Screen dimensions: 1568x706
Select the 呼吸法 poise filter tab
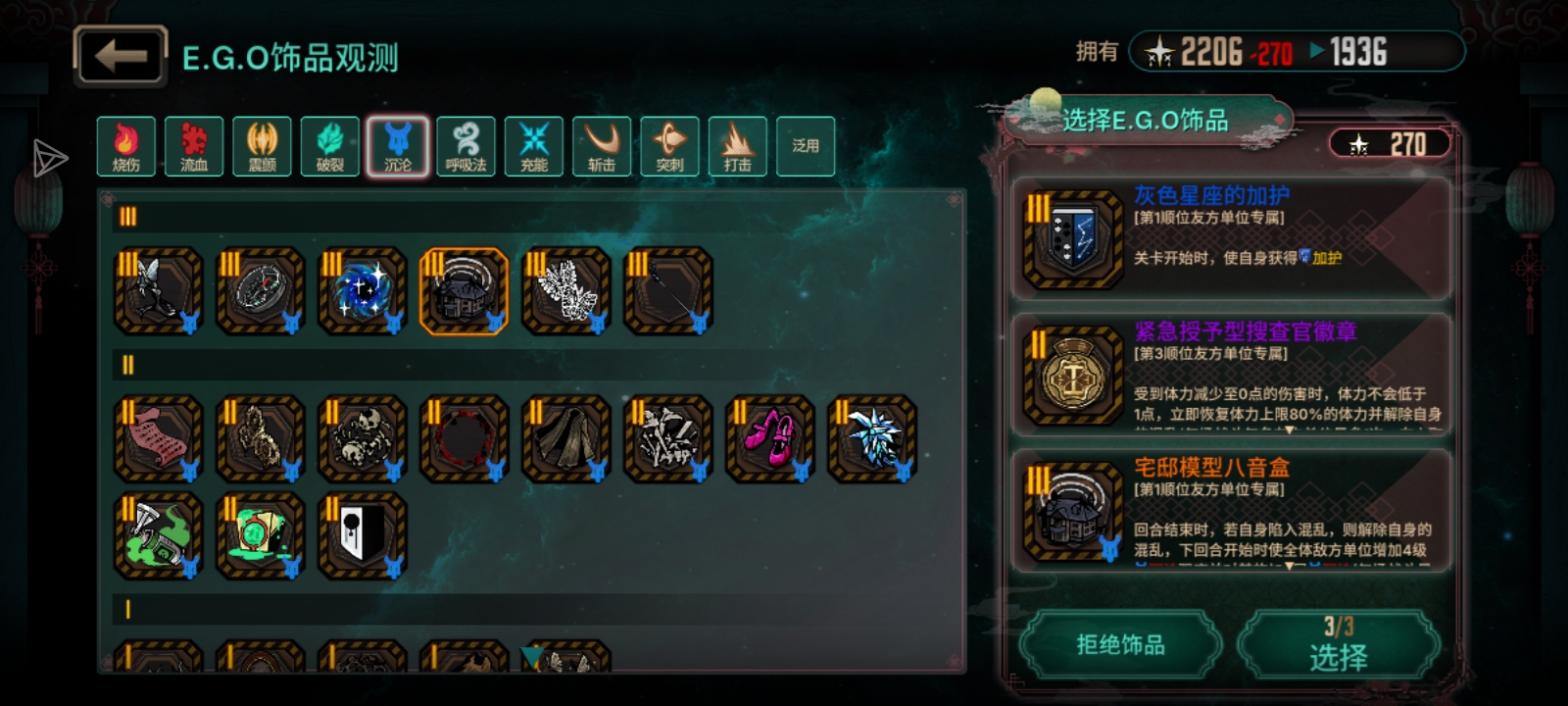pyautogui.click(x=465, y=146)
